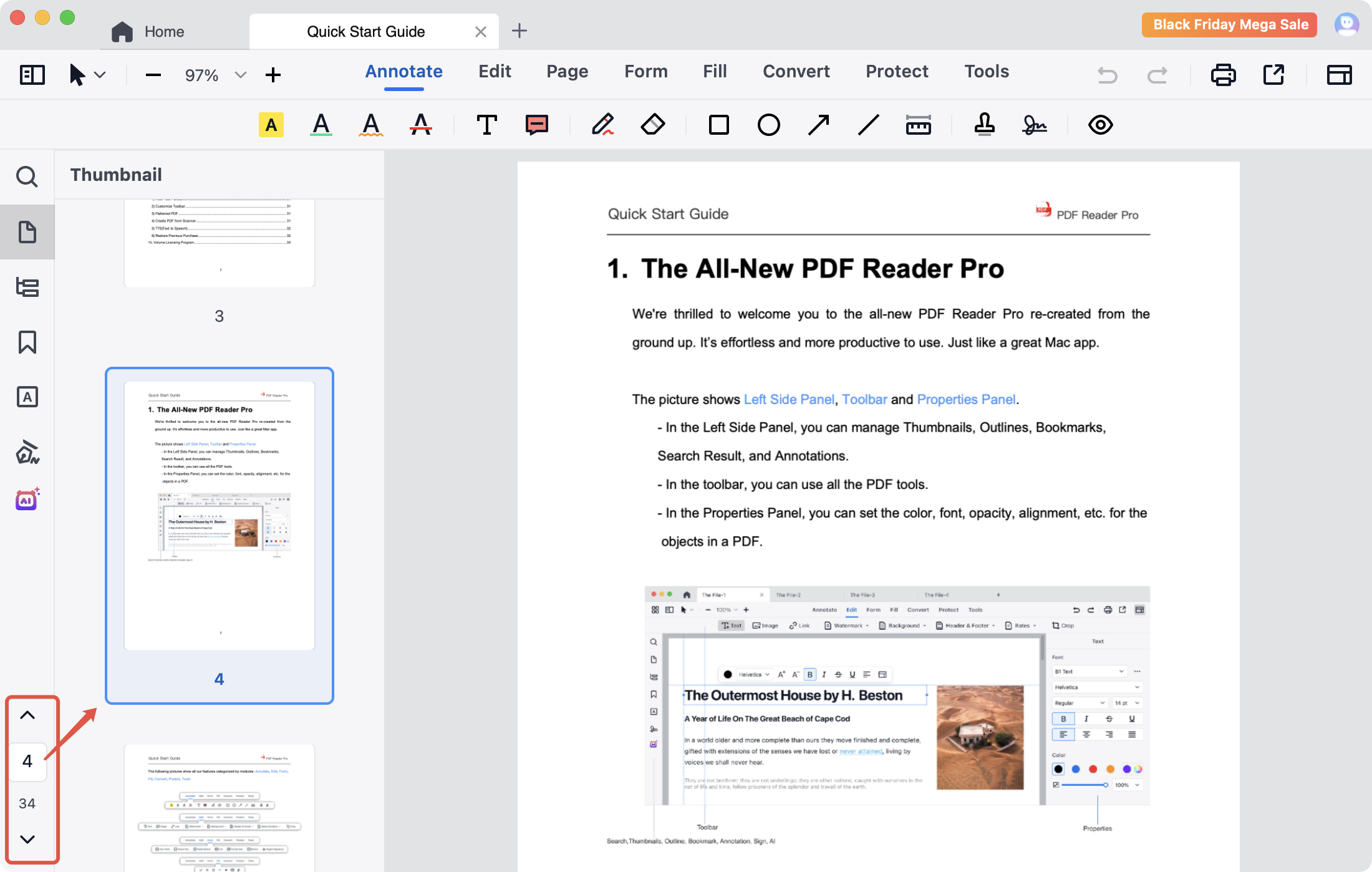This screenshot has height=872, width=1372.
Task: Toggle the left side panel
Action: [32, 75]
